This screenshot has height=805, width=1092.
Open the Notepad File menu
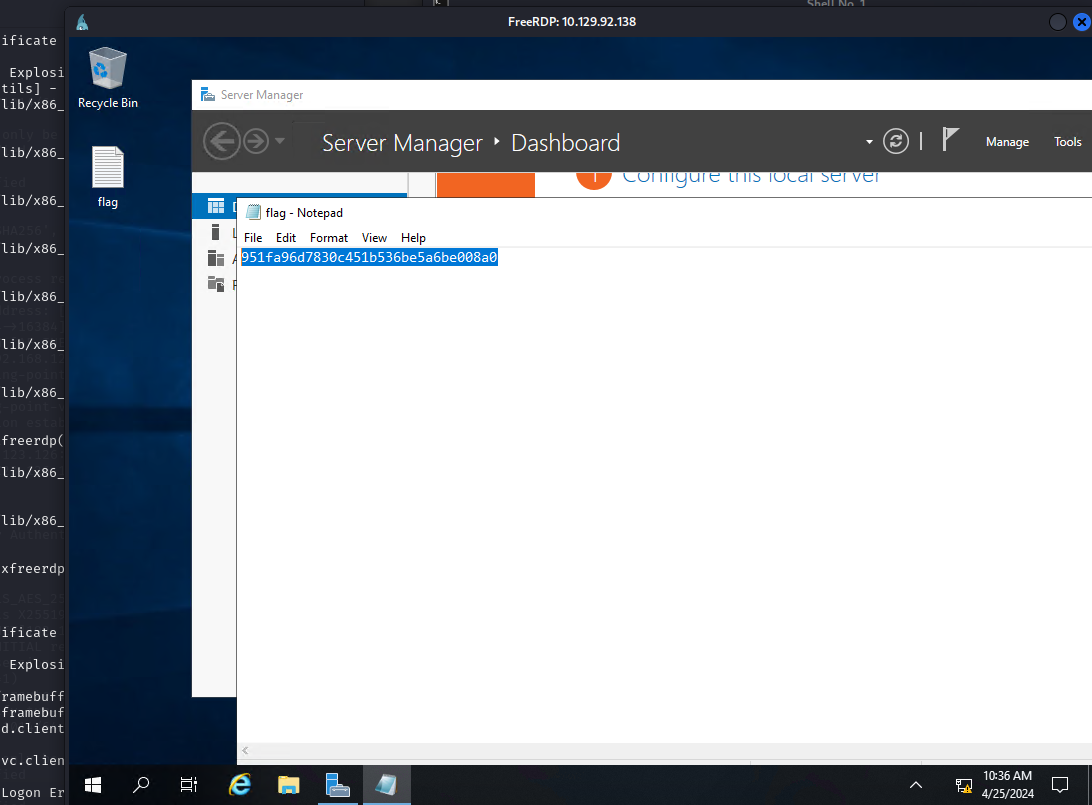(x=253, y=237)
